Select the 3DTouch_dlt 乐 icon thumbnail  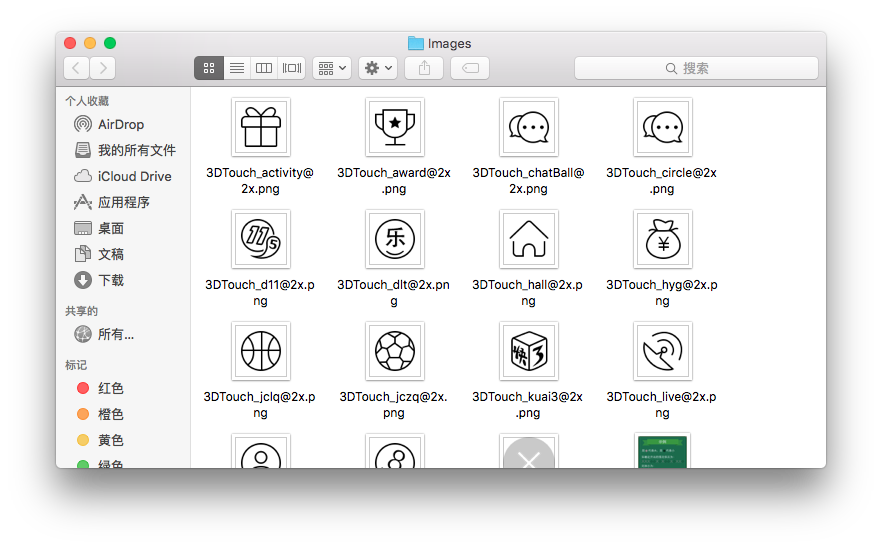tap(394, 239)
